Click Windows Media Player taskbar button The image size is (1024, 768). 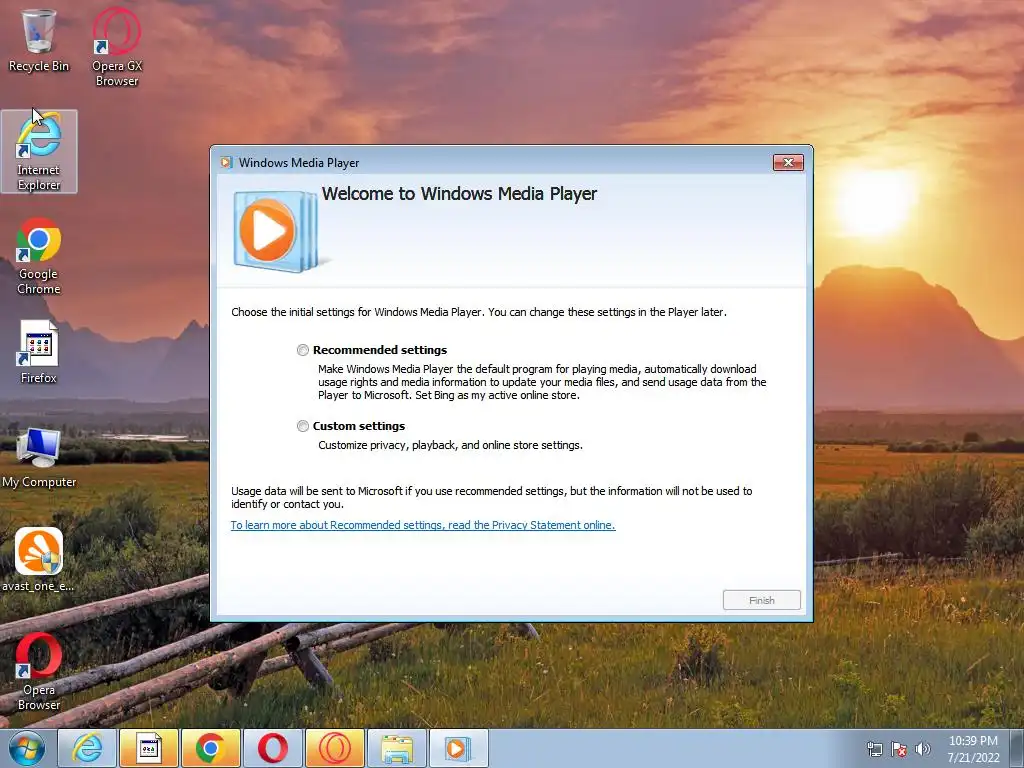coord(458,748)
